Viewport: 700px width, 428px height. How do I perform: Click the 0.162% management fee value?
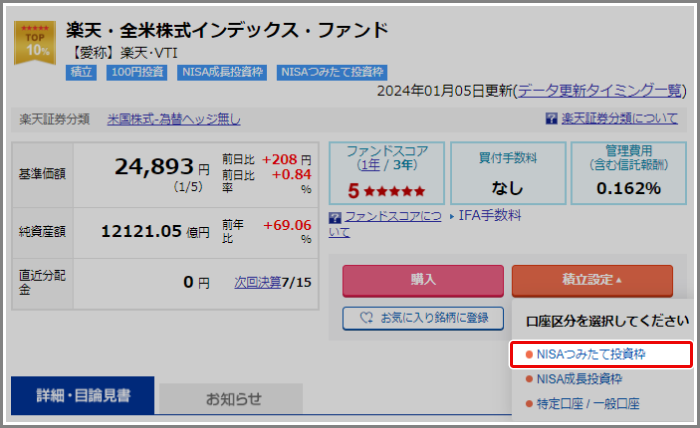628,188
